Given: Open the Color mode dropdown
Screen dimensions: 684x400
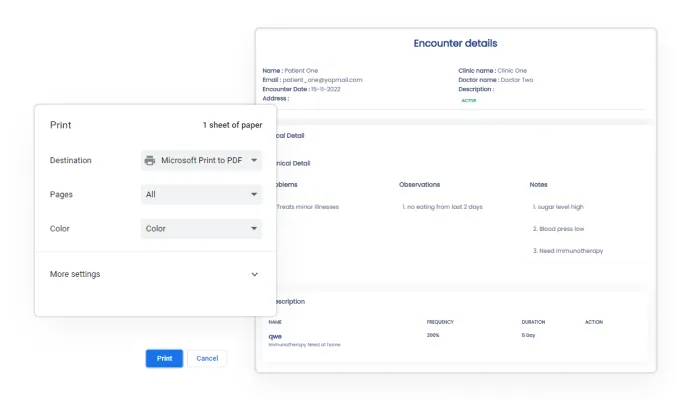Looking at the screenshot, I should (201, 229).
